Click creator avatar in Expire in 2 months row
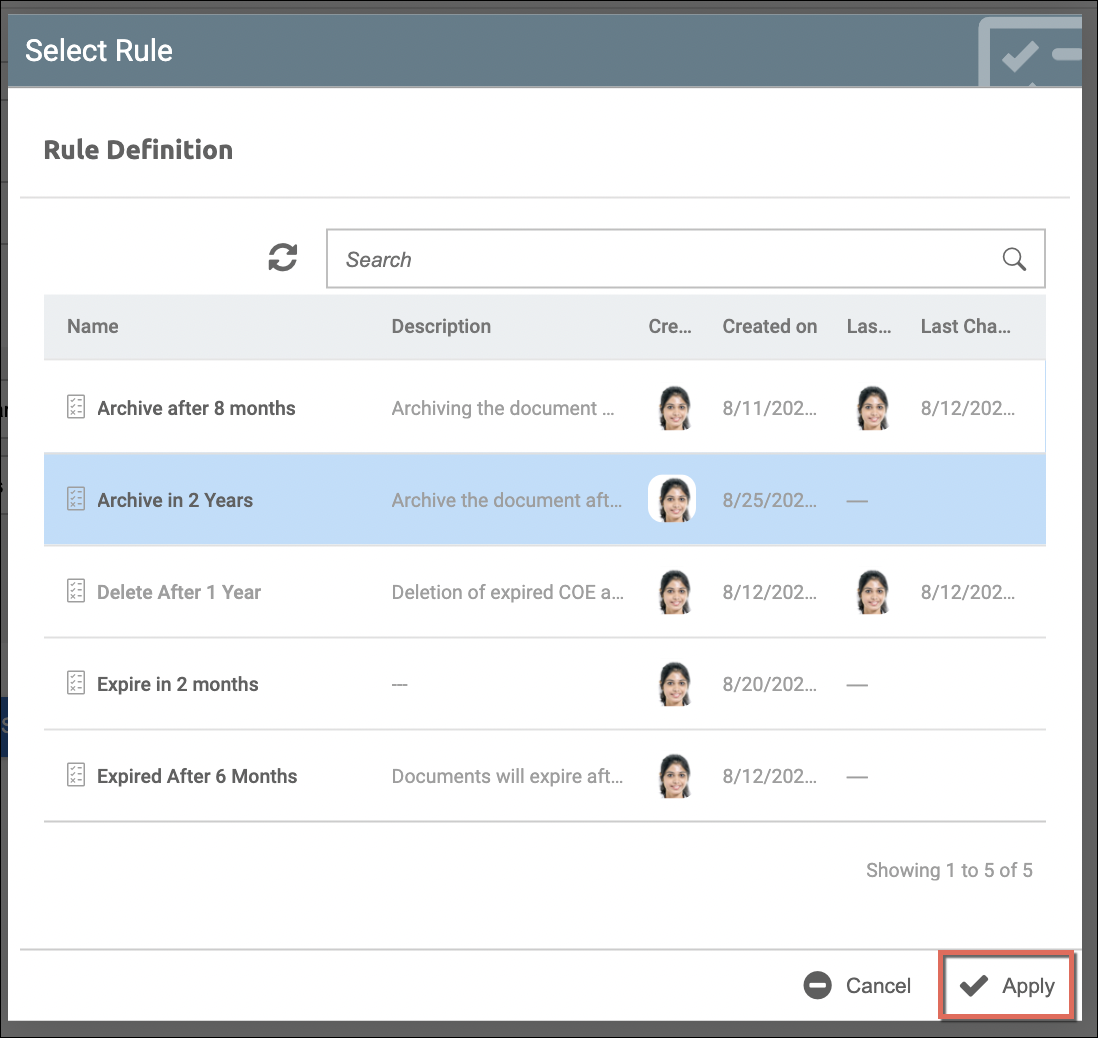 click(x=675, y=684)
